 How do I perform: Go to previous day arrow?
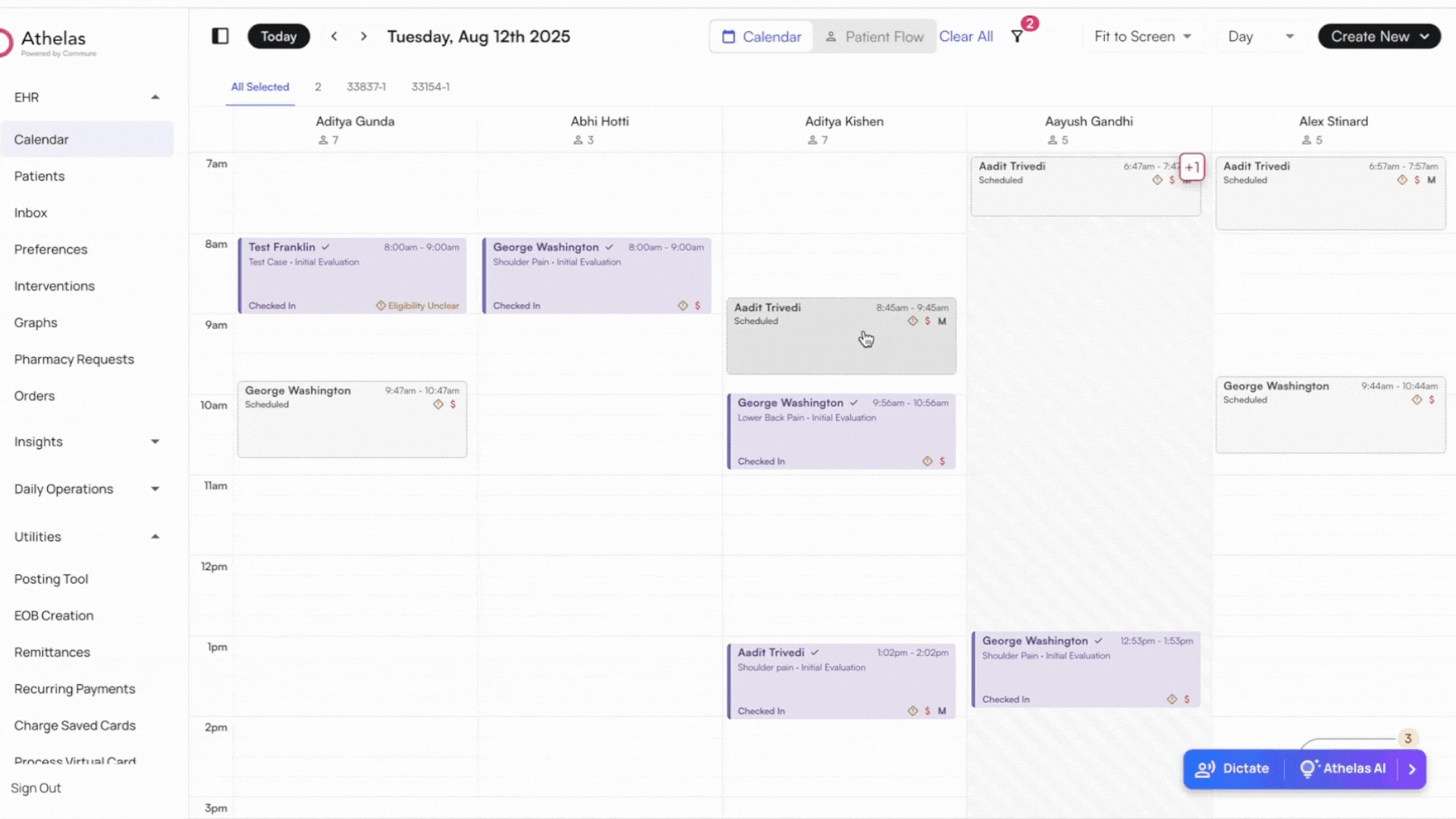pos(334,36)
